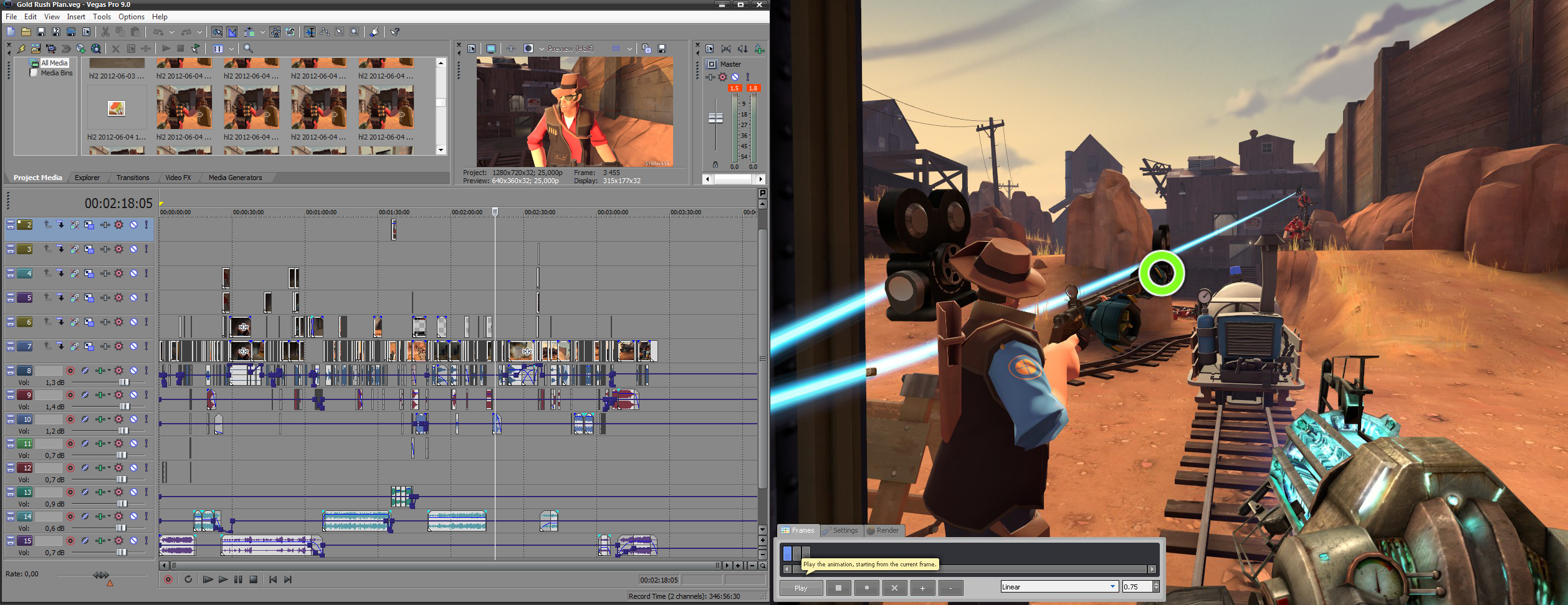This screenshot has height=605, width=1568.
Task: Click the Render As waveform icon
Action: tap(71, 32)
